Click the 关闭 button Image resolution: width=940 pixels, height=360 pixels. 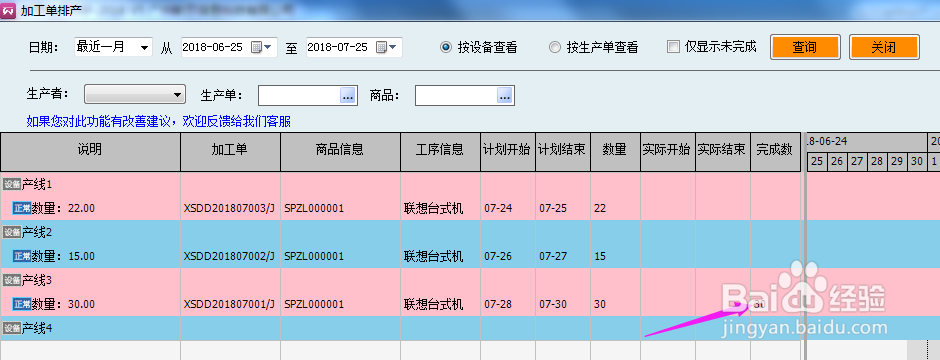[884, 47]
